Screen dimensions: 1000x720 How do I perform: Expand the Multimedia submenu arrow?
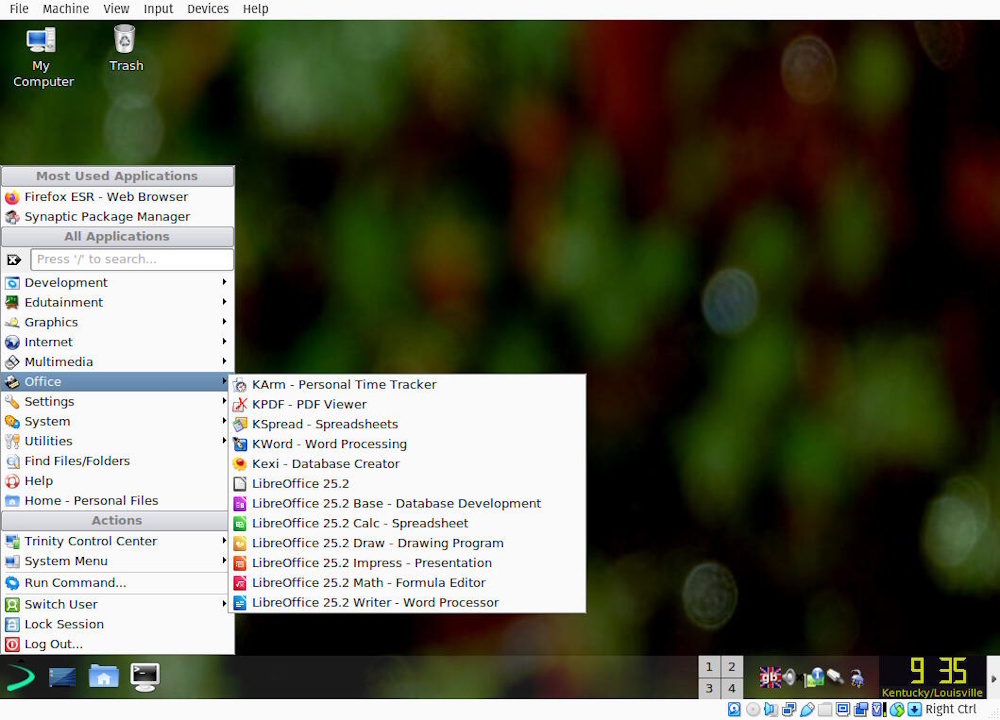[x=224, y=361]
